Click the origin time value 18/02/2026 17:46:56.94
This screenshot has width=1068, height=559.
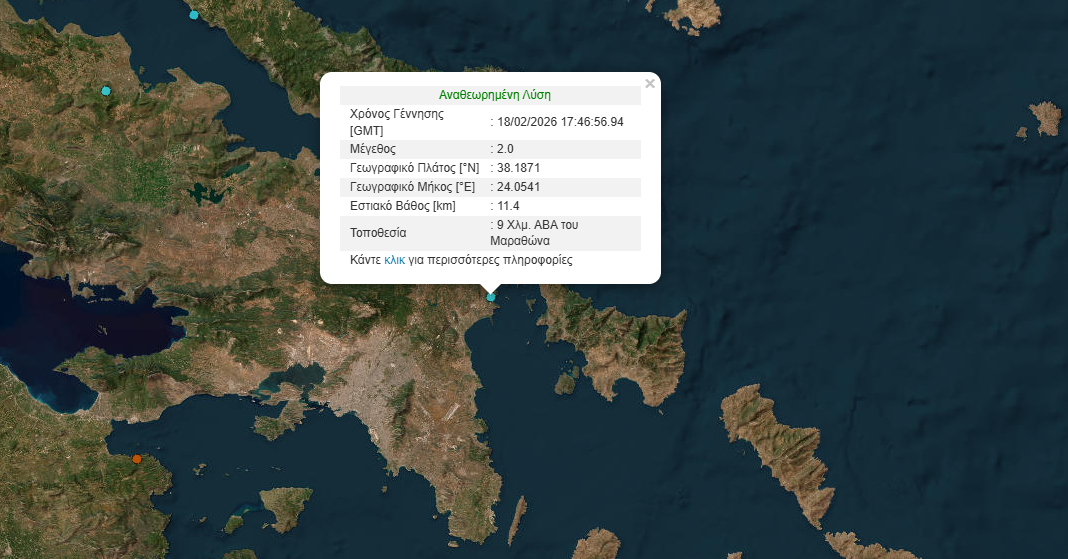[x=560, y=122]
